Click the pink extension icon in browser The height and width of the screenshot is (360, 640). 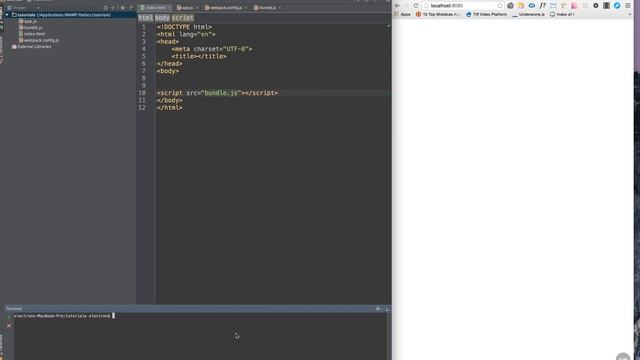[x=574, y=6]
